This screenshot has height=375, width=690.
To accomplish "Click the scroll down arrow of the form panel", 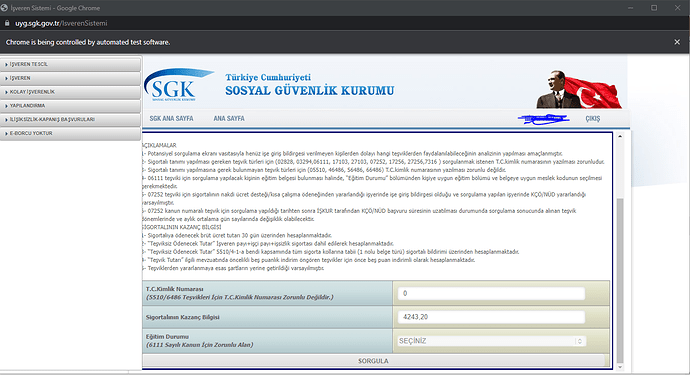I will 620,367.
